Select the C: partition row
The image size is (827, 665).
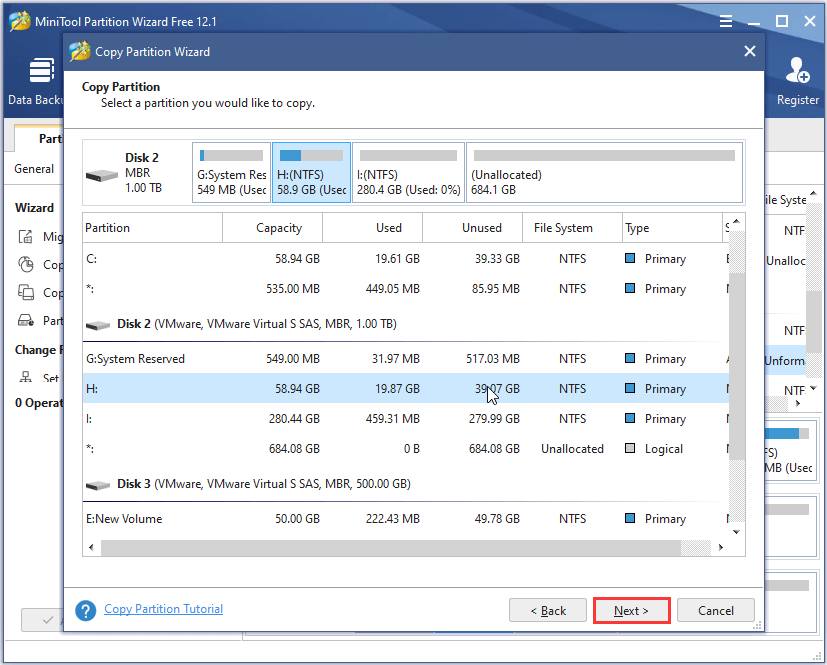coord(406,259)
